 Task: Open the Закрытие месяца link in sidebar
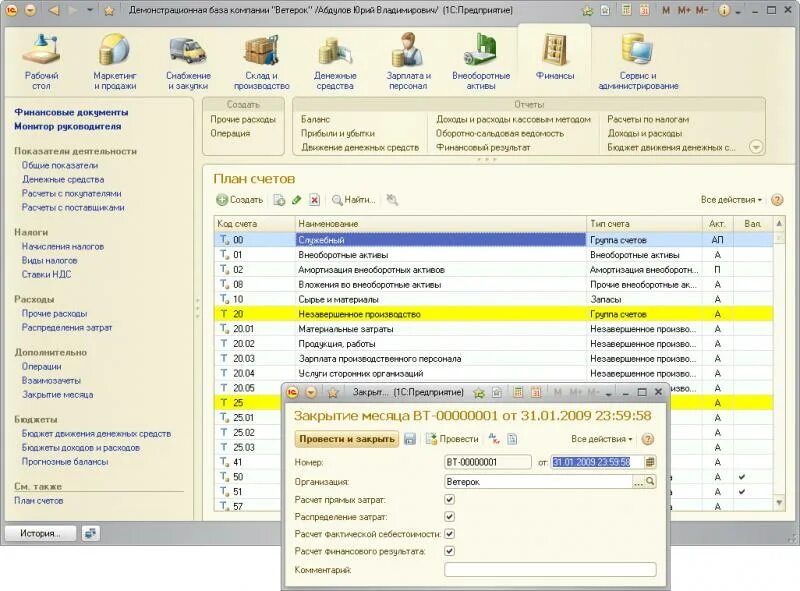tap(58, 395)
